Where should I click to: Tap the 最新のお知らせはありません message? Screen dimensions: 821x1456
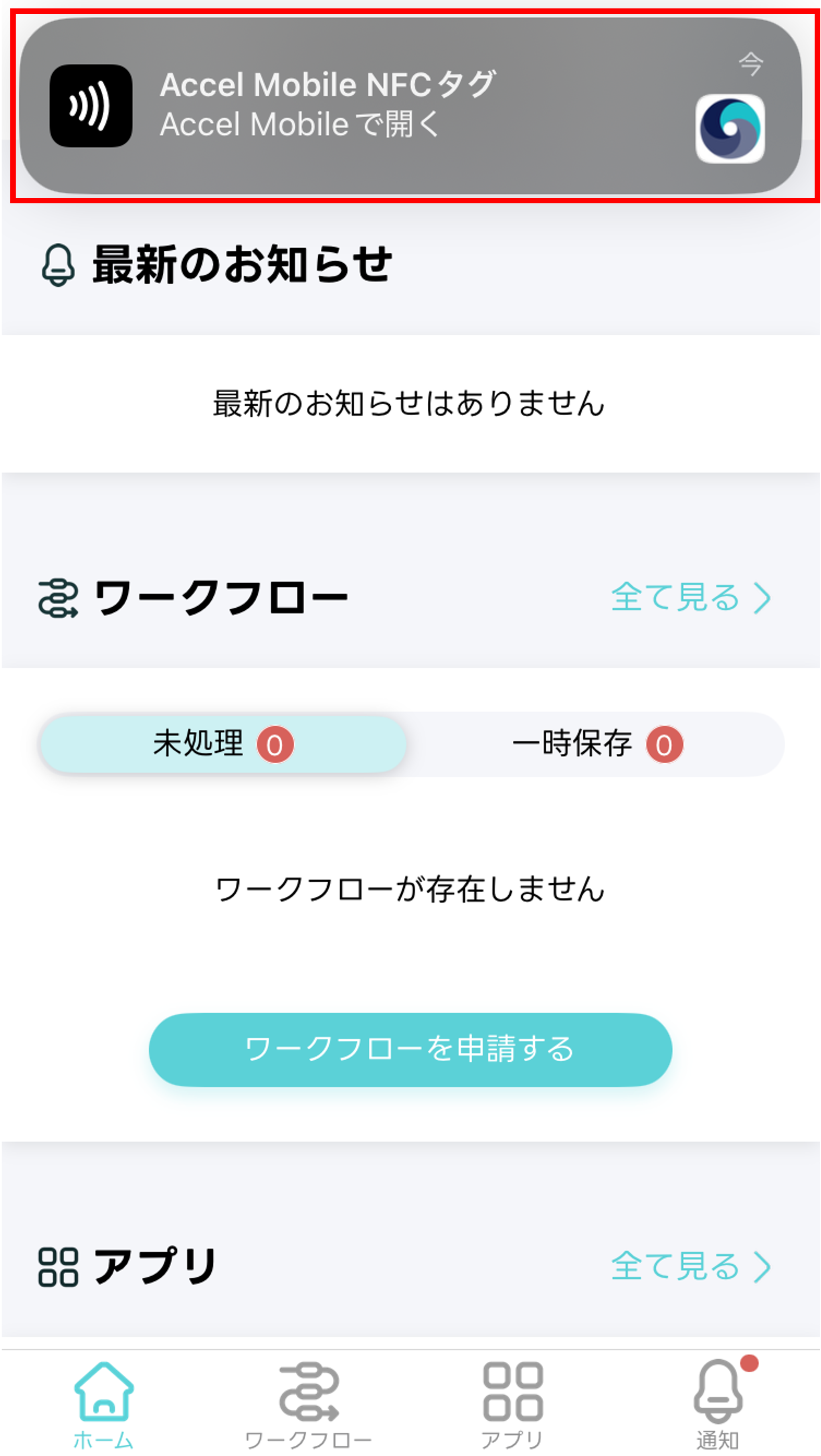[409, 404]
